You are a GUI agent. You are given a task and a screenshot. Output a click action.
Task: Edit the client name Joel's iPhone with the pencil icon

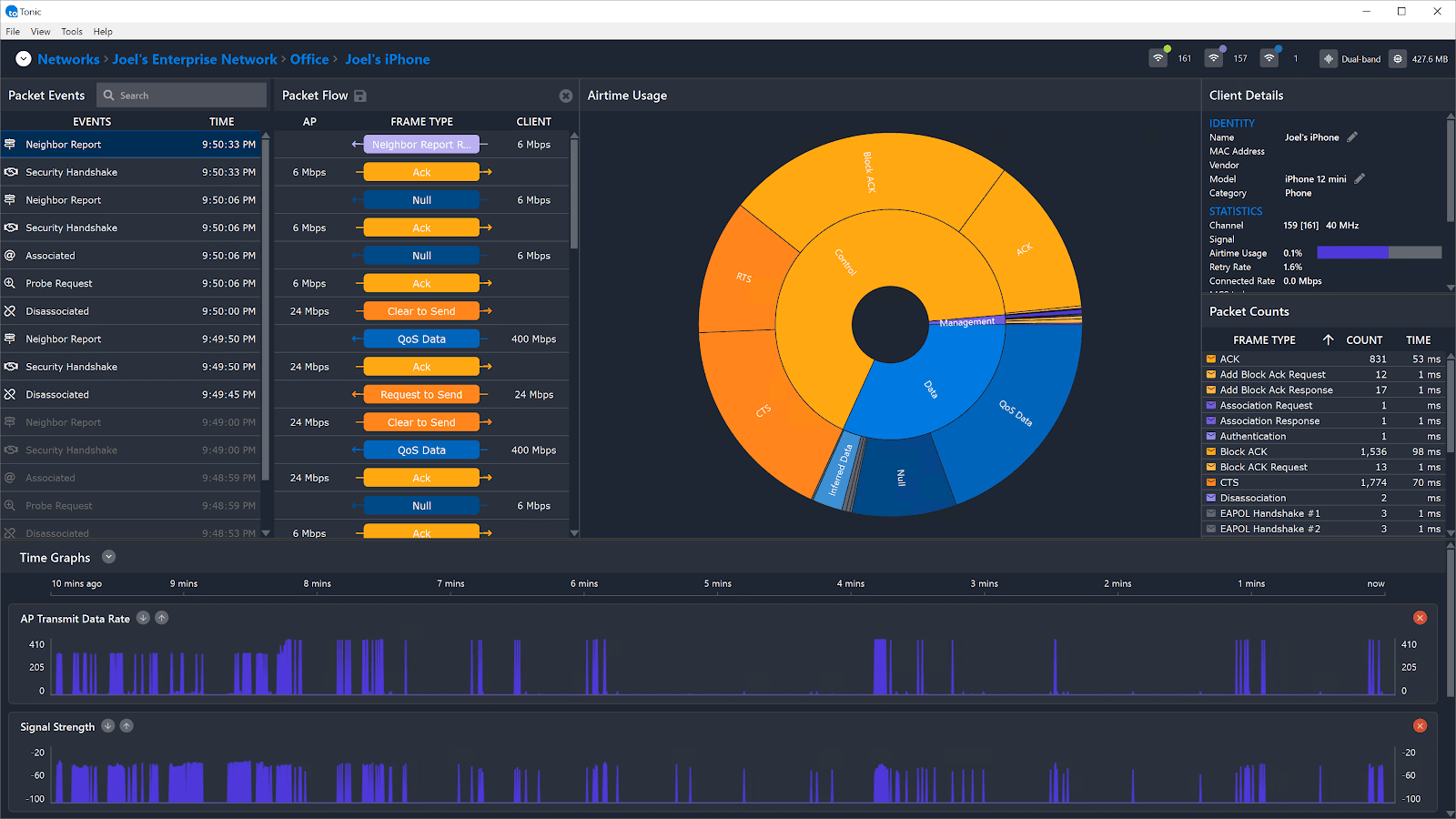click(1352, 136)
